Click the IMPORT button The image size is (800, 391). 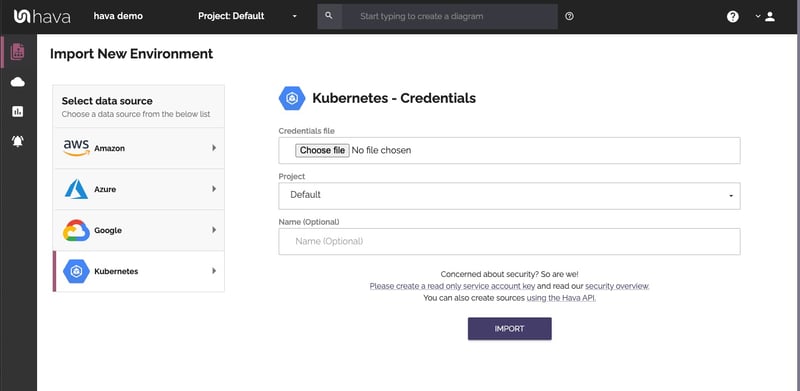coord(509,329)
